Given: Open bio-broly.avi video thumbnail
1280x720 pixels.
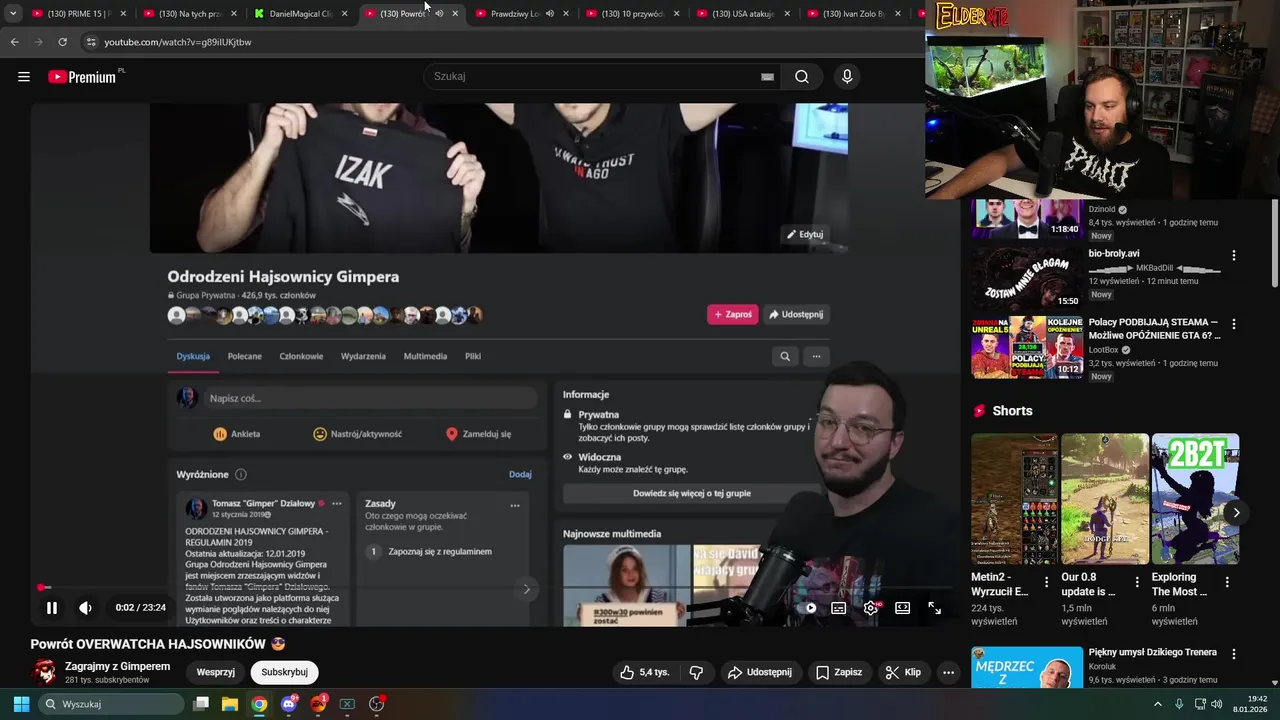Looking at the screenshot, I should [x=1027, y=278].
